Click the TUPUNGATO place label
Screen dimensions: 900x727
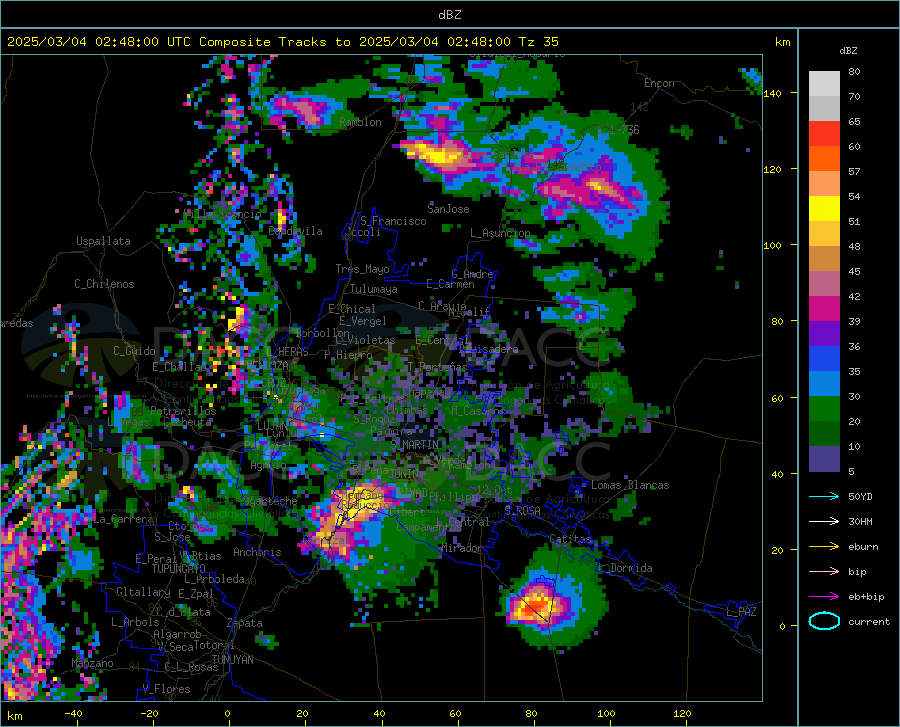[x=179, y=569]
